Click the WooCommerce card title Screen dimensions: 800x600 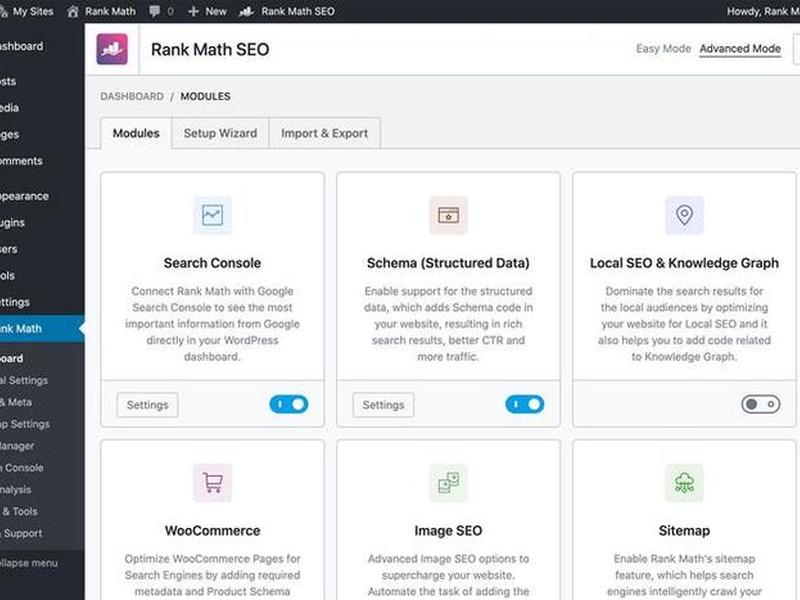(x=212, y=531)
